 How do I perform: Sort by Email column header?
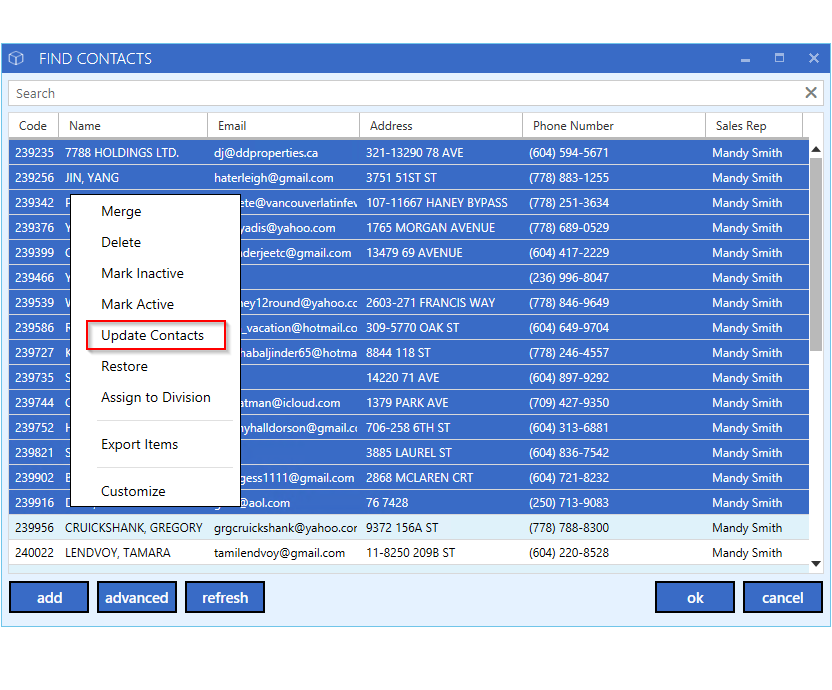(283, 126)
